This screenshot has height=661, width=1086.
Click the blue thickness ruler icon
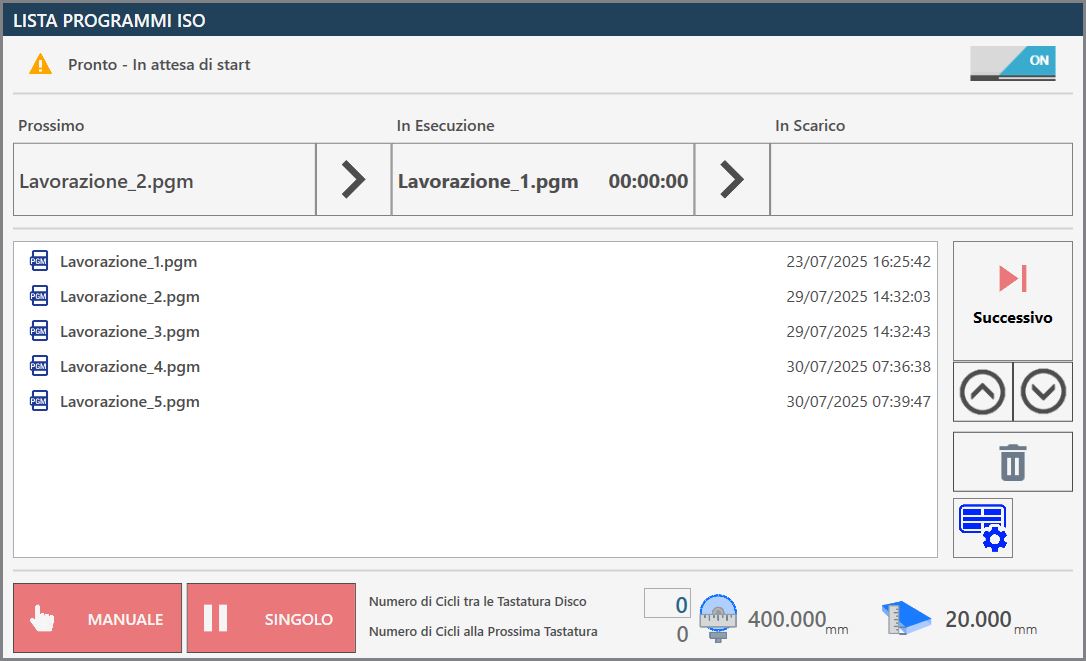click(x=906, y=617)
